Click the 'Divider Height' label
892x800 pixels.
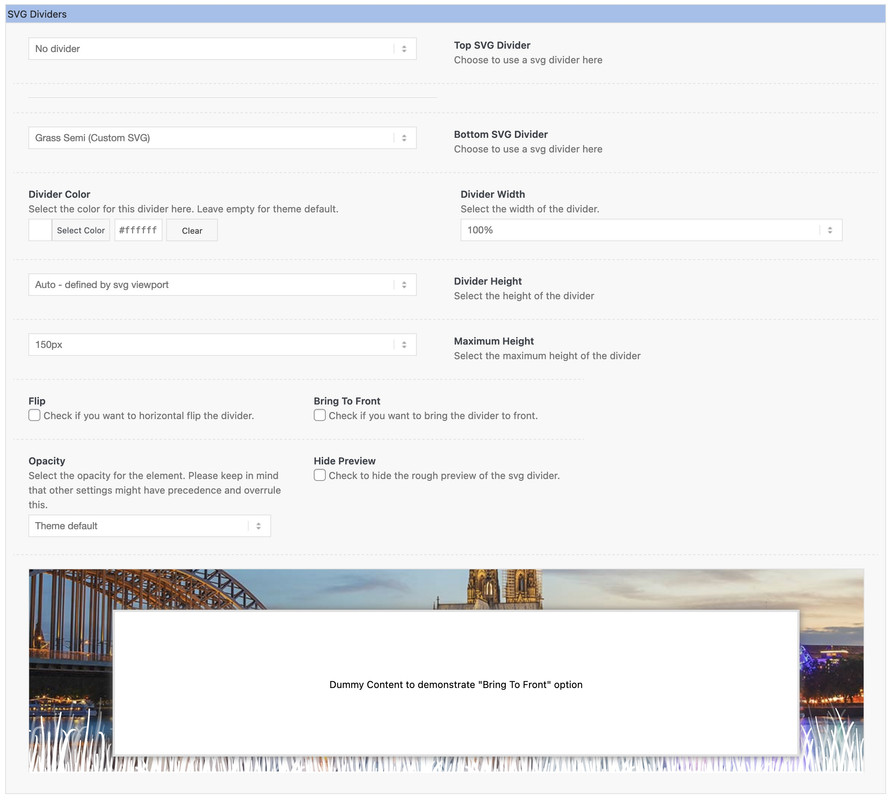(488, 282)
